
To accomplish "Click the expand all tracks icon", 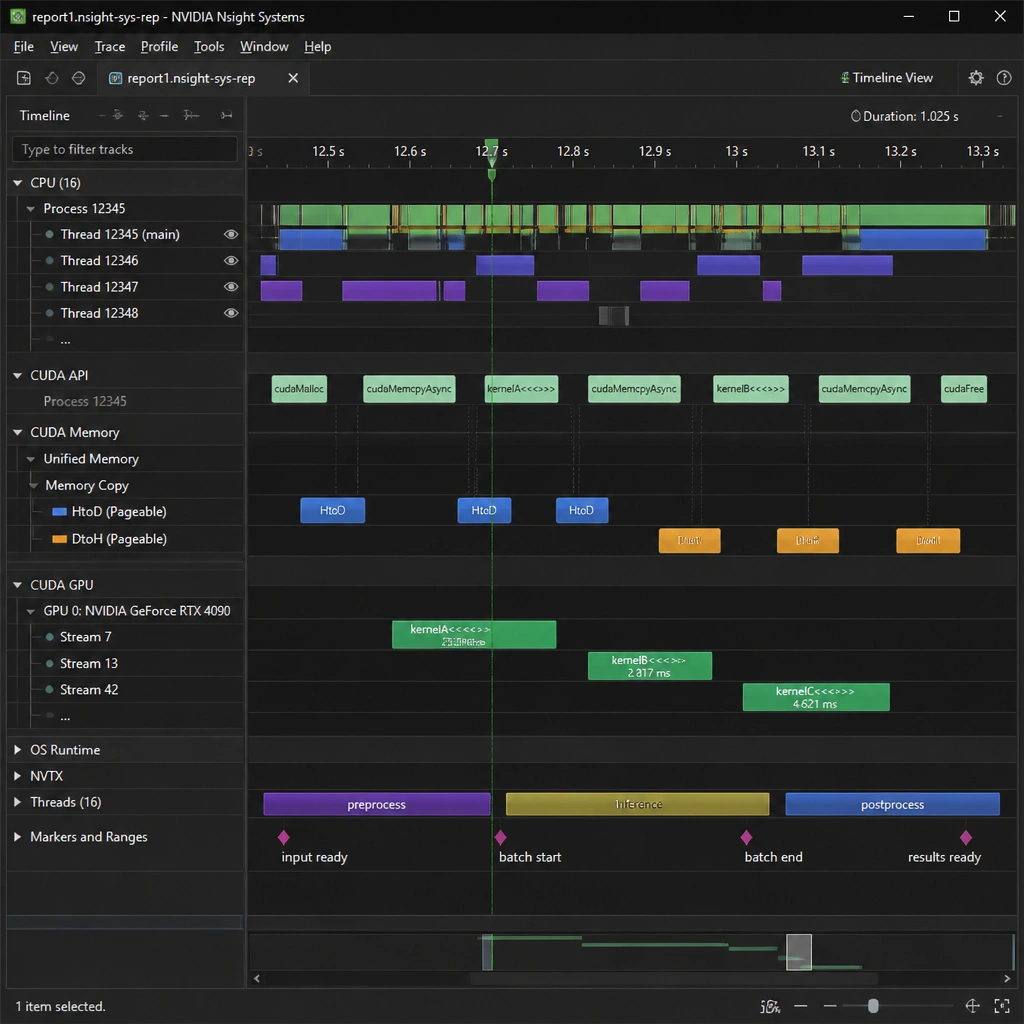I will click(x=118, y=115).
